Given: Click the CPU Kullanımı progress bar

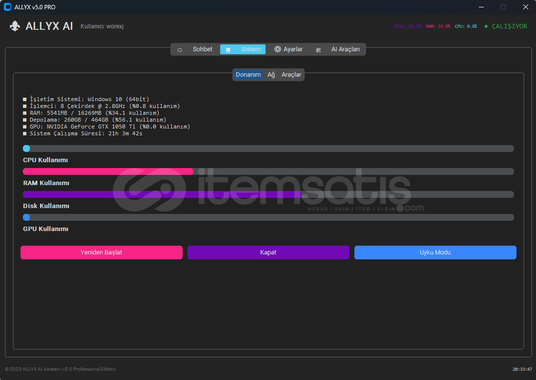Looking at the screenshot, I should 268,148.
